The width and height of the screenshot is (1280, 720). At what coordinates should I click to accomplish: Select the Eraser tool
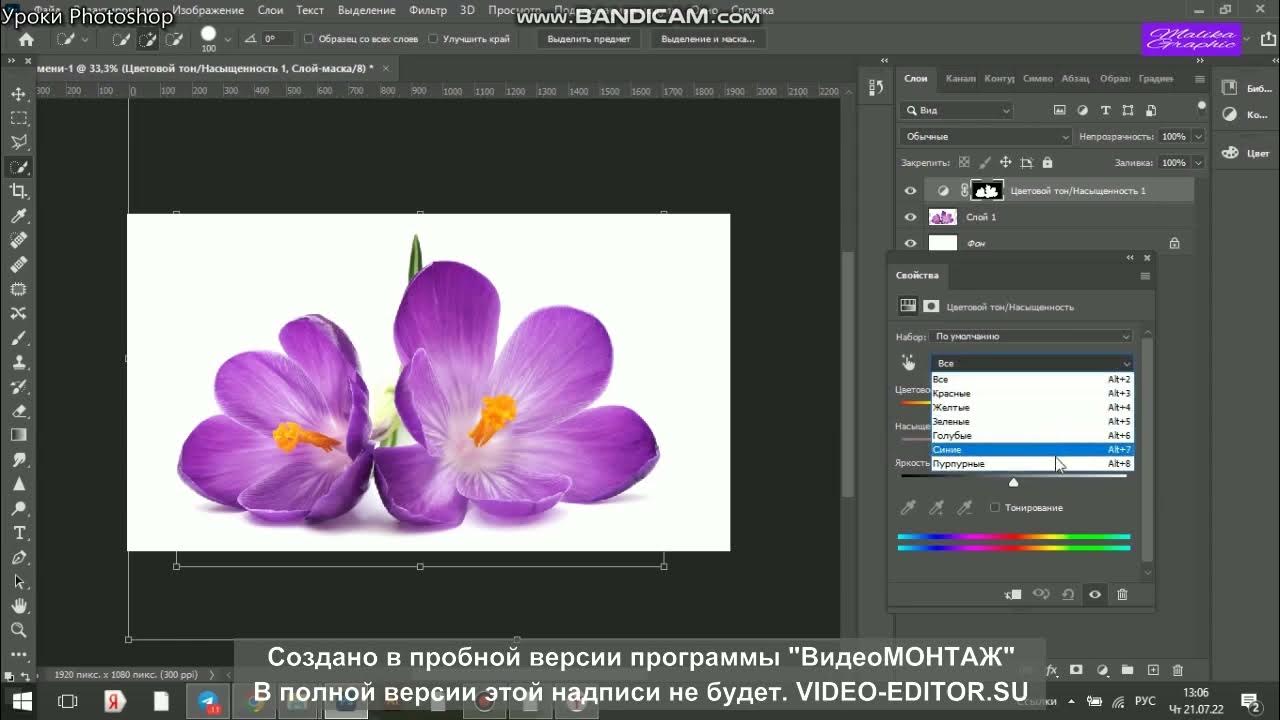[x=19, y=411]
